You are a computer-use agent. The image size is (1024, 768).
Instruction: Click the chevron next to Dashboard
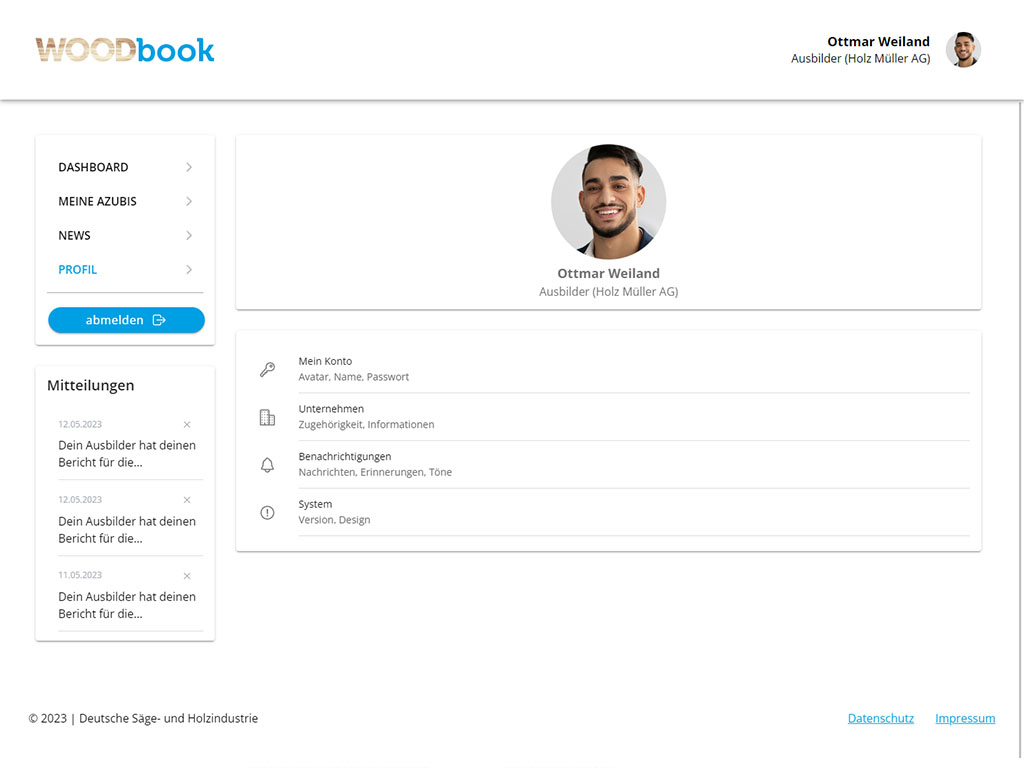189,167
